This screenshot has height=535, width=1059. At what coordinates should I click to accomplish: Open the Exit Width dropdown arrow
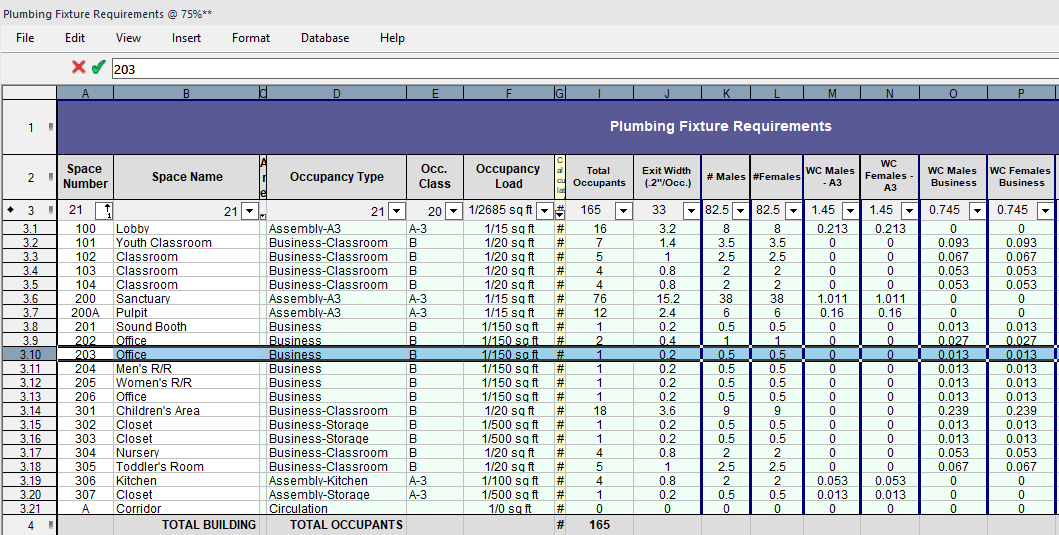click(x=690, y=211)
